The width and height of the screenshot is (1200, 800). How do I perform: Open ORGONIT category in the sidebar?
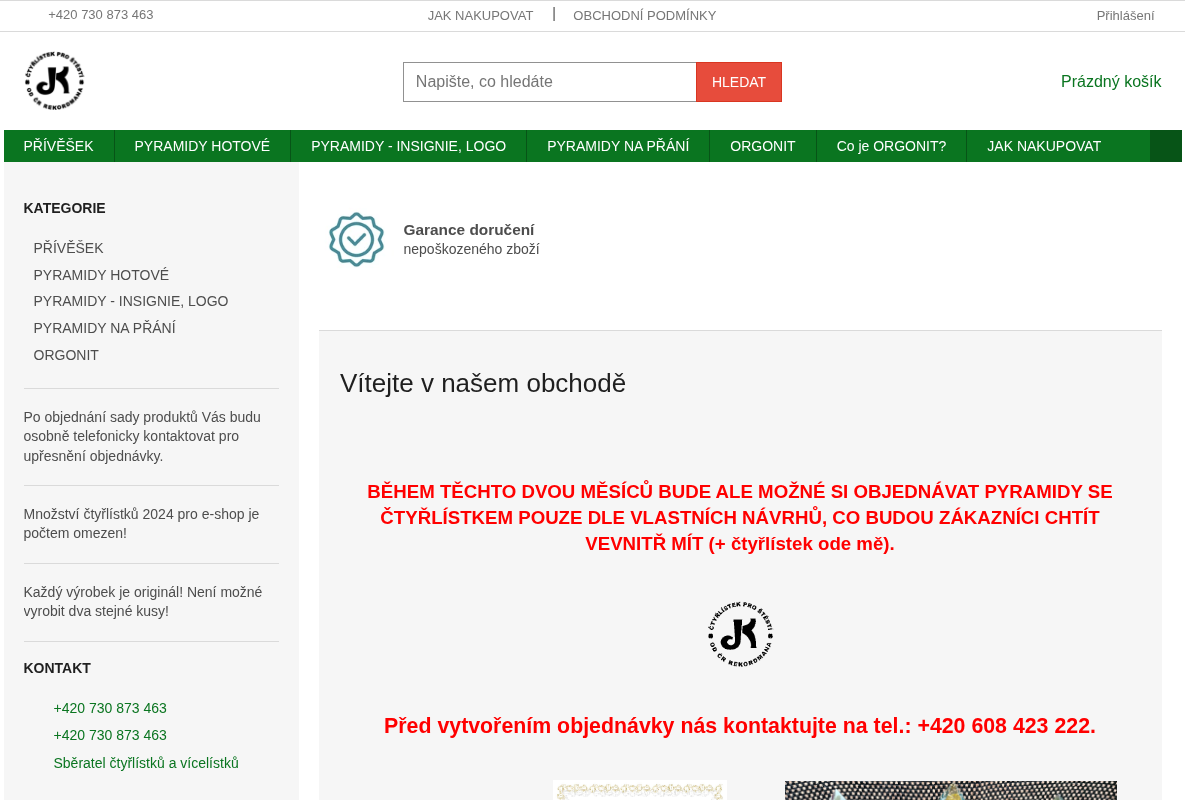point(66,355)
